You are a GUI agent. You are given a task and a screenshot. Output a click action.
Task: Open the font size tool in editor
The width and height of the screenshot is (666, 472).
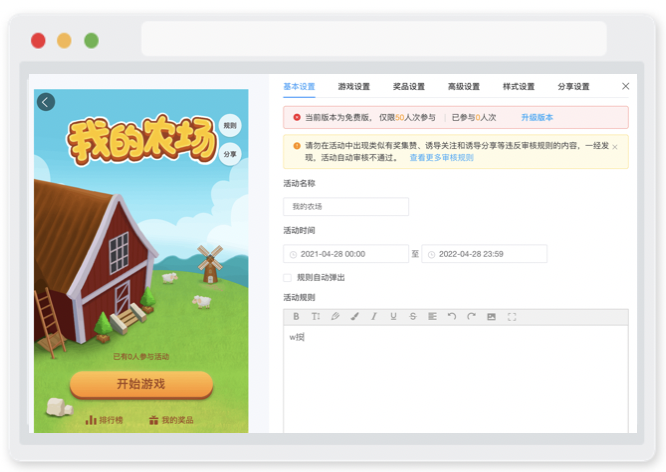[x=316, y=317]
